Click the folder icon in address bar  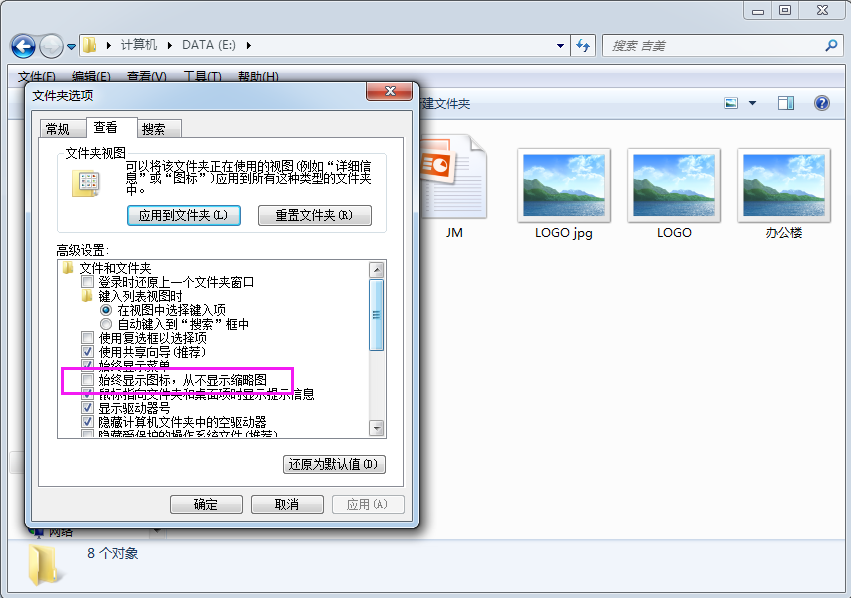90,45
